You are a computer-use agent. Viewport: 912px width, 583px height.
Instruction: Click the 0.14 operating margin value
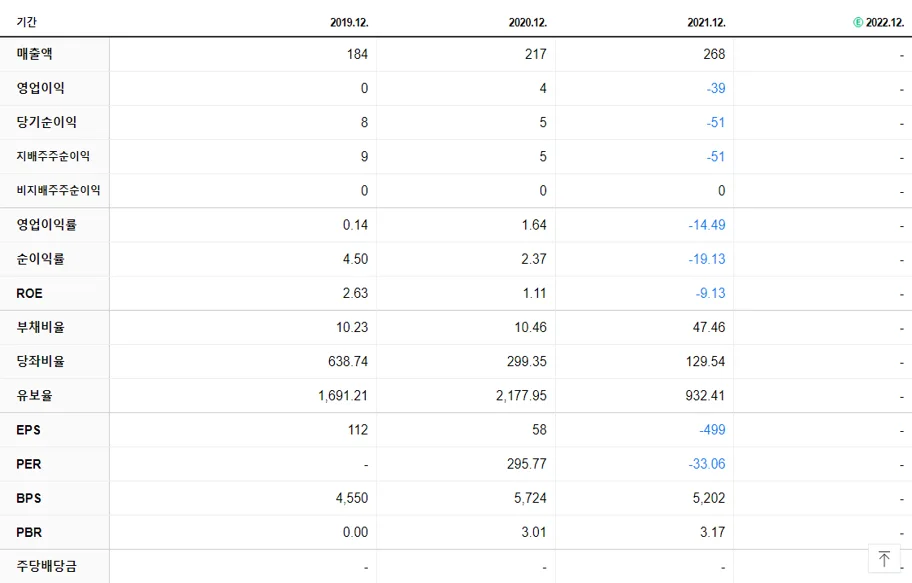[355, 225]
